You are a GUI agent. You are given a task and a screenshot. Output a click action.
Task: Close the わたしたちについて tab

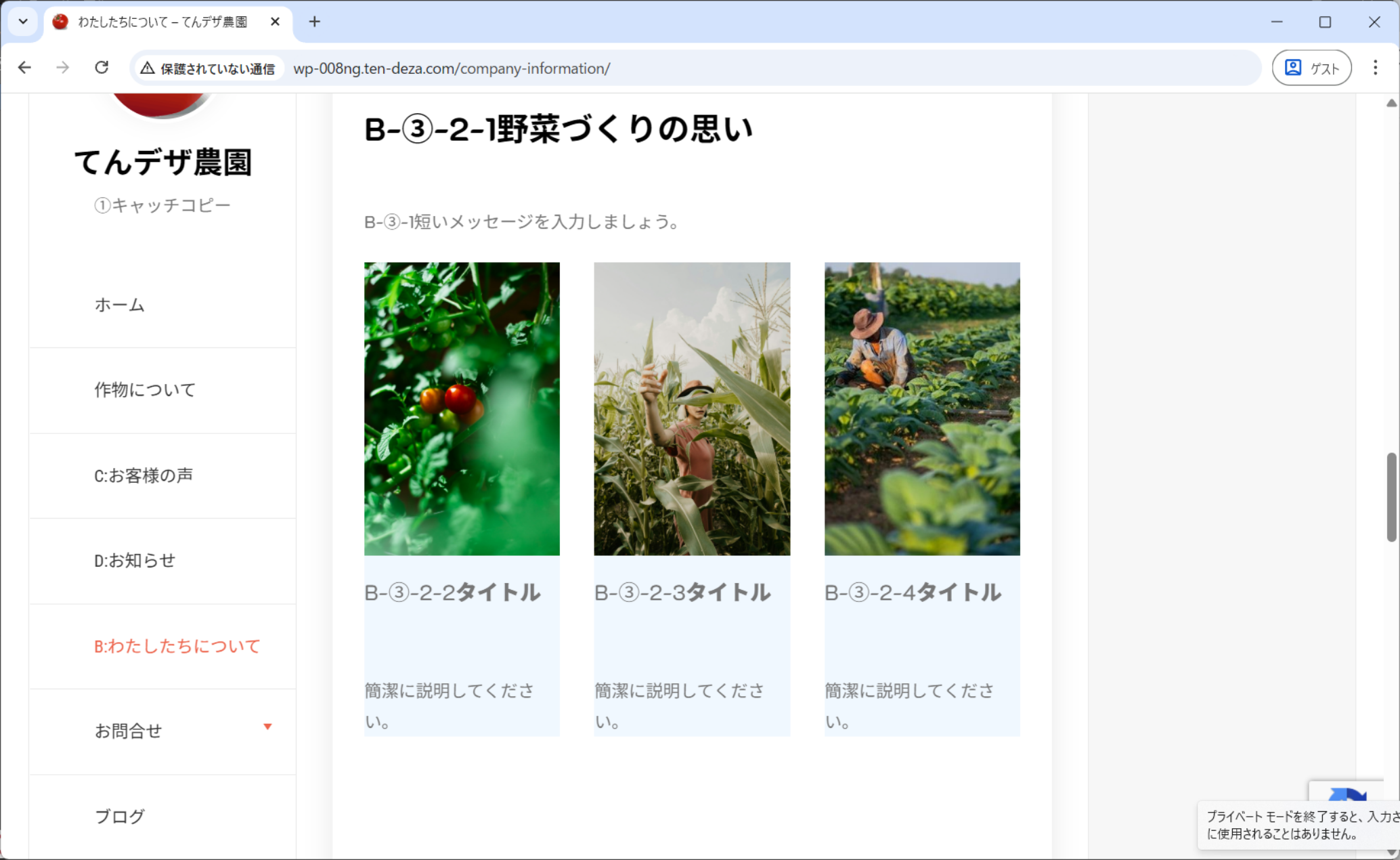[275, 22]
